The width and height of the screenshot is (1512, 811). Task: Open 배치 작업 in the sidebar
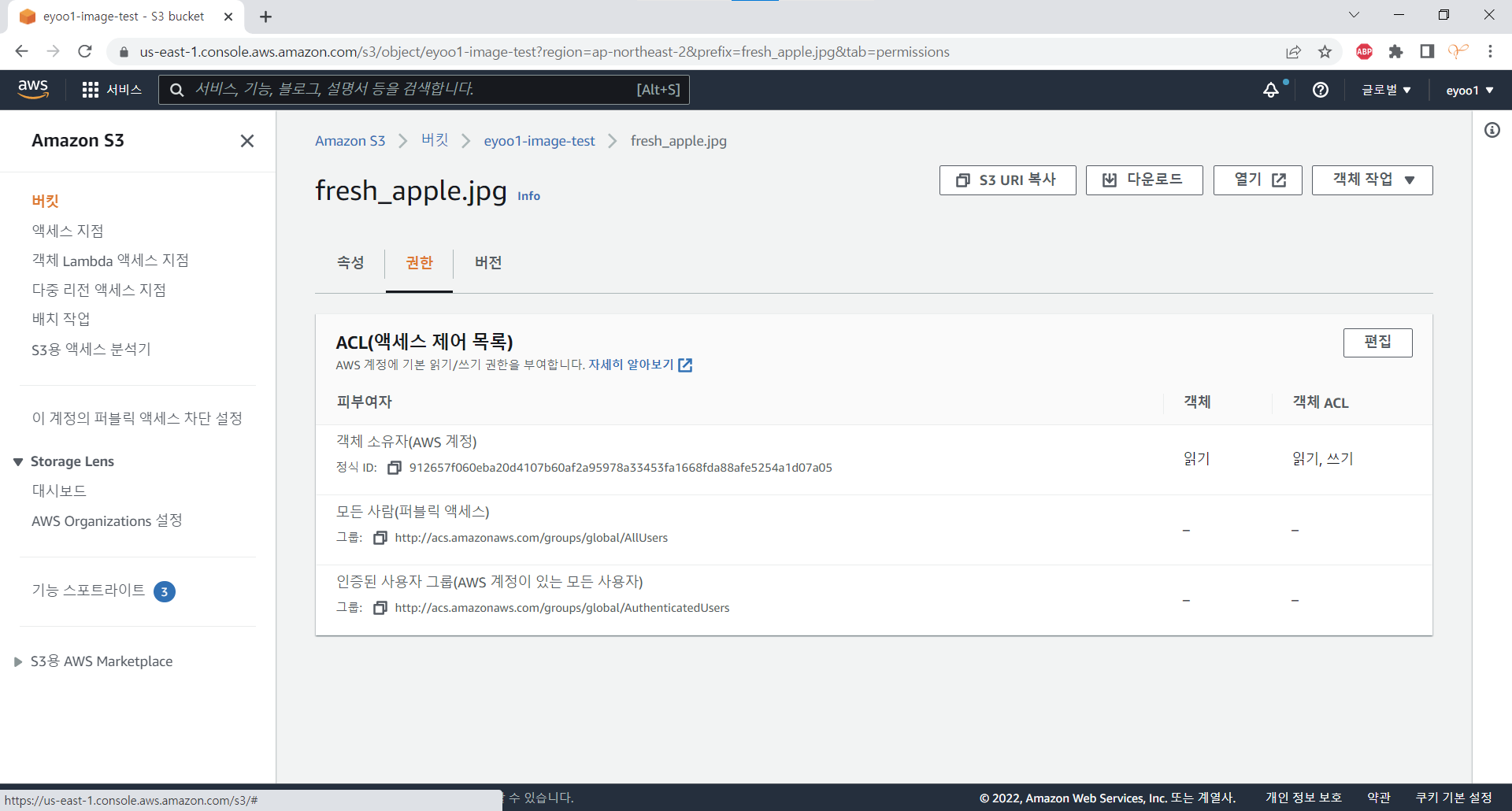[x=61, y=319]
